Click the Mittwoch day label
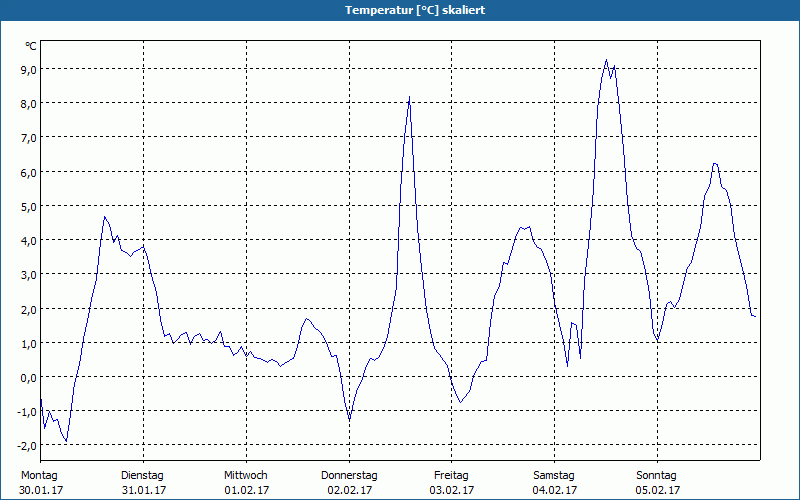Image resolution: width=800 pixels, height=500 pixels. click(x=245, y=476)
